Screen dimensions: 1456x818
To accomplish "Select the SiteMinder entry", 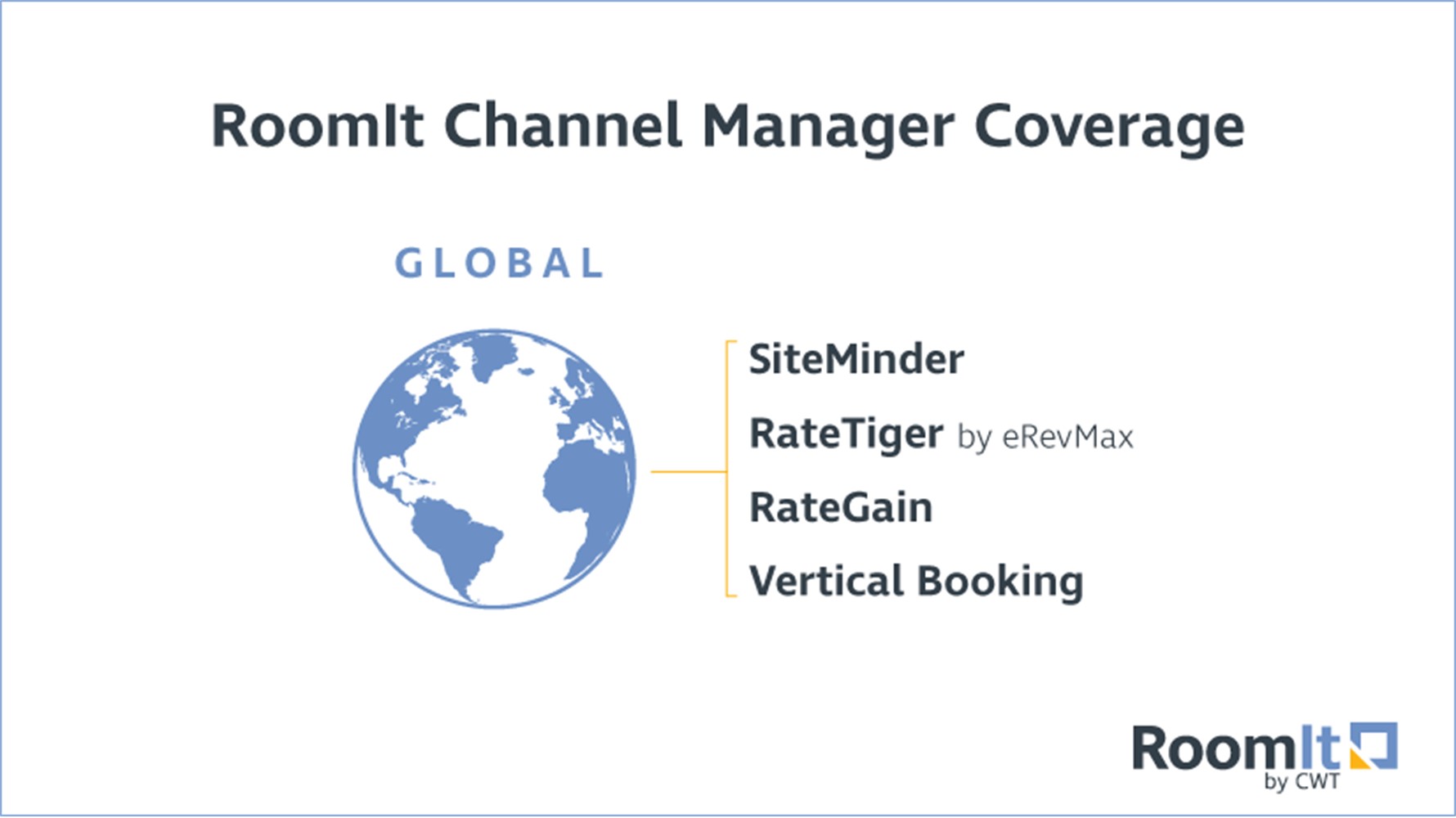I will click(855, 357).
